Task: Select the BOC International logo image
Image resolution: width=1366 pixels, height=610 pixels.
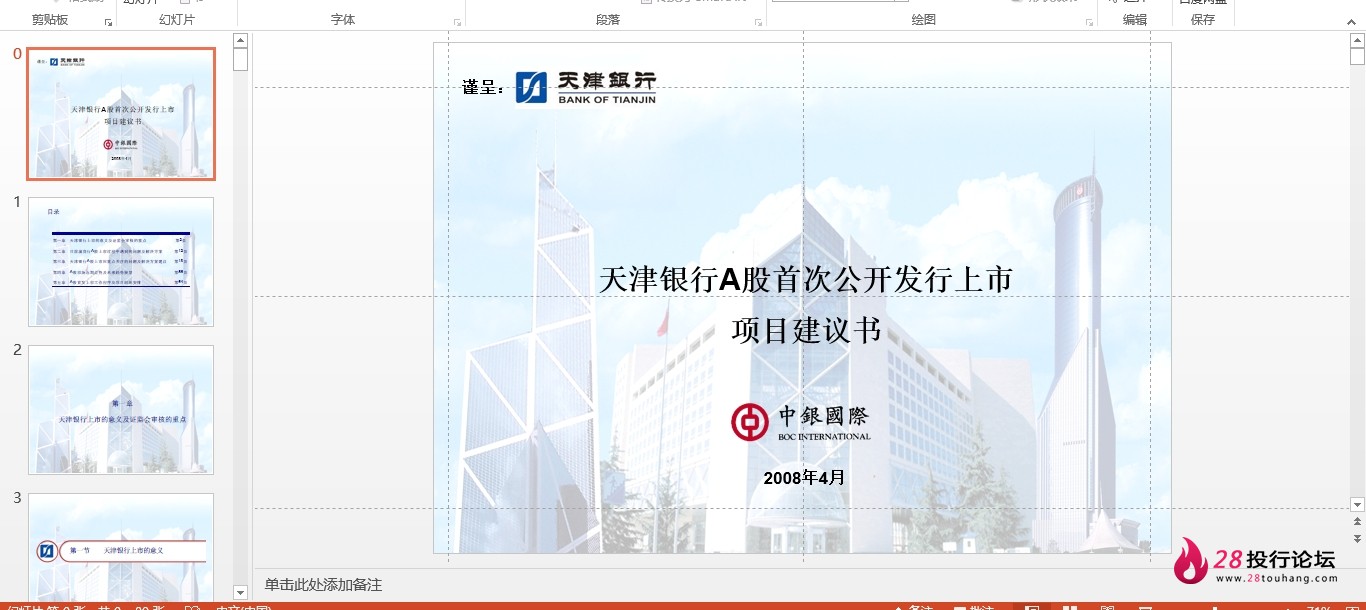Action: [801, 422]
